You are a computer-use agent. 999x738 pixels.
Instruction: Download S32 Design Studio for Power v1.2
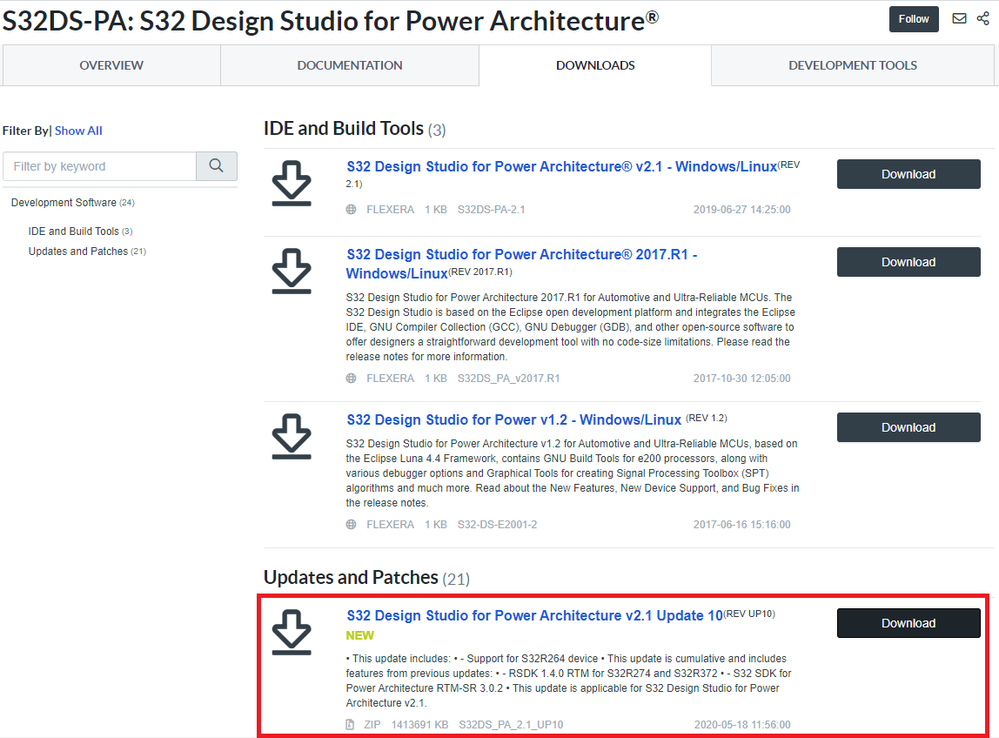(x=909, y=428)
